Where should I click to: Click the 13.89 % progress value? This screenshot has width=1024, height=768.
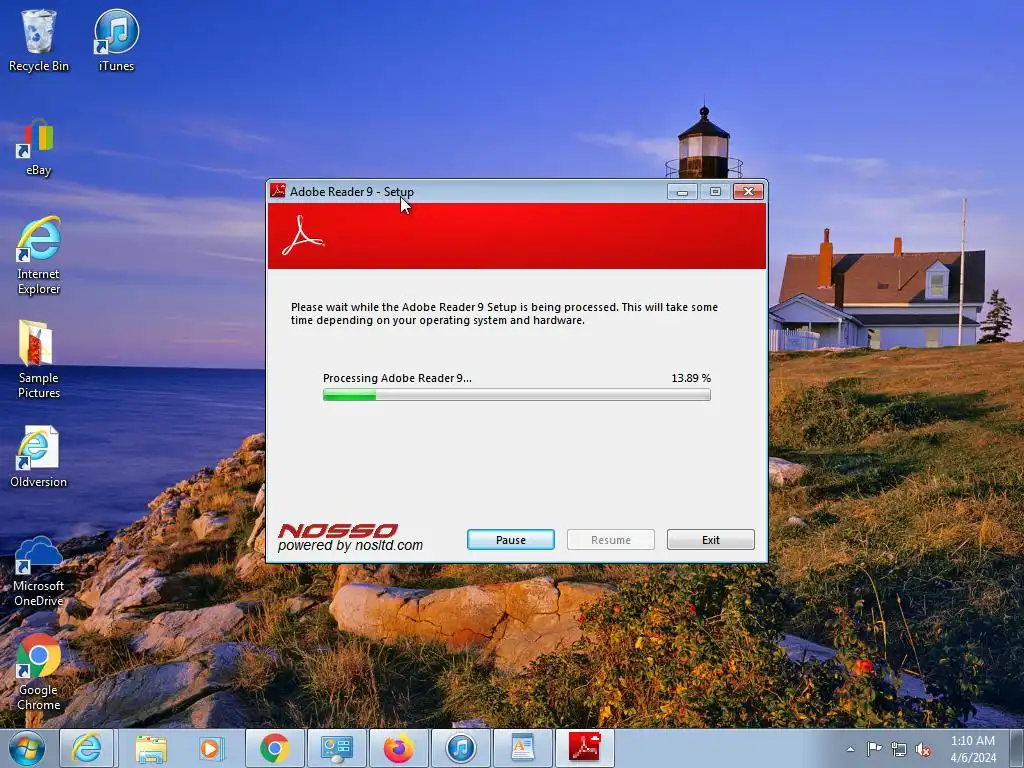(691, 378)
